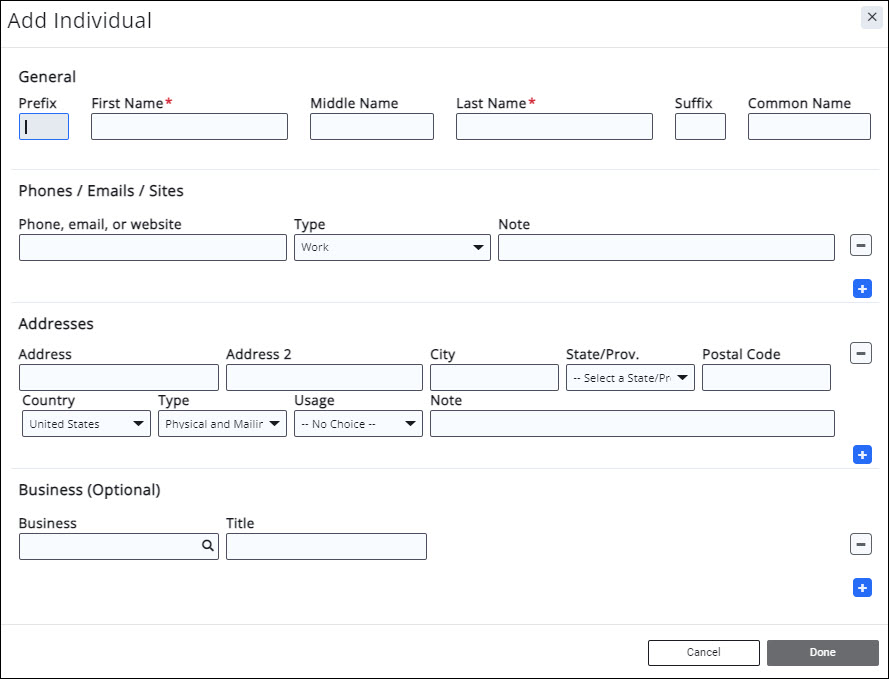The height and width of the screenshot is (679, 889).
Task: Click the search magnifier in Business field
Action: point(208,546)
